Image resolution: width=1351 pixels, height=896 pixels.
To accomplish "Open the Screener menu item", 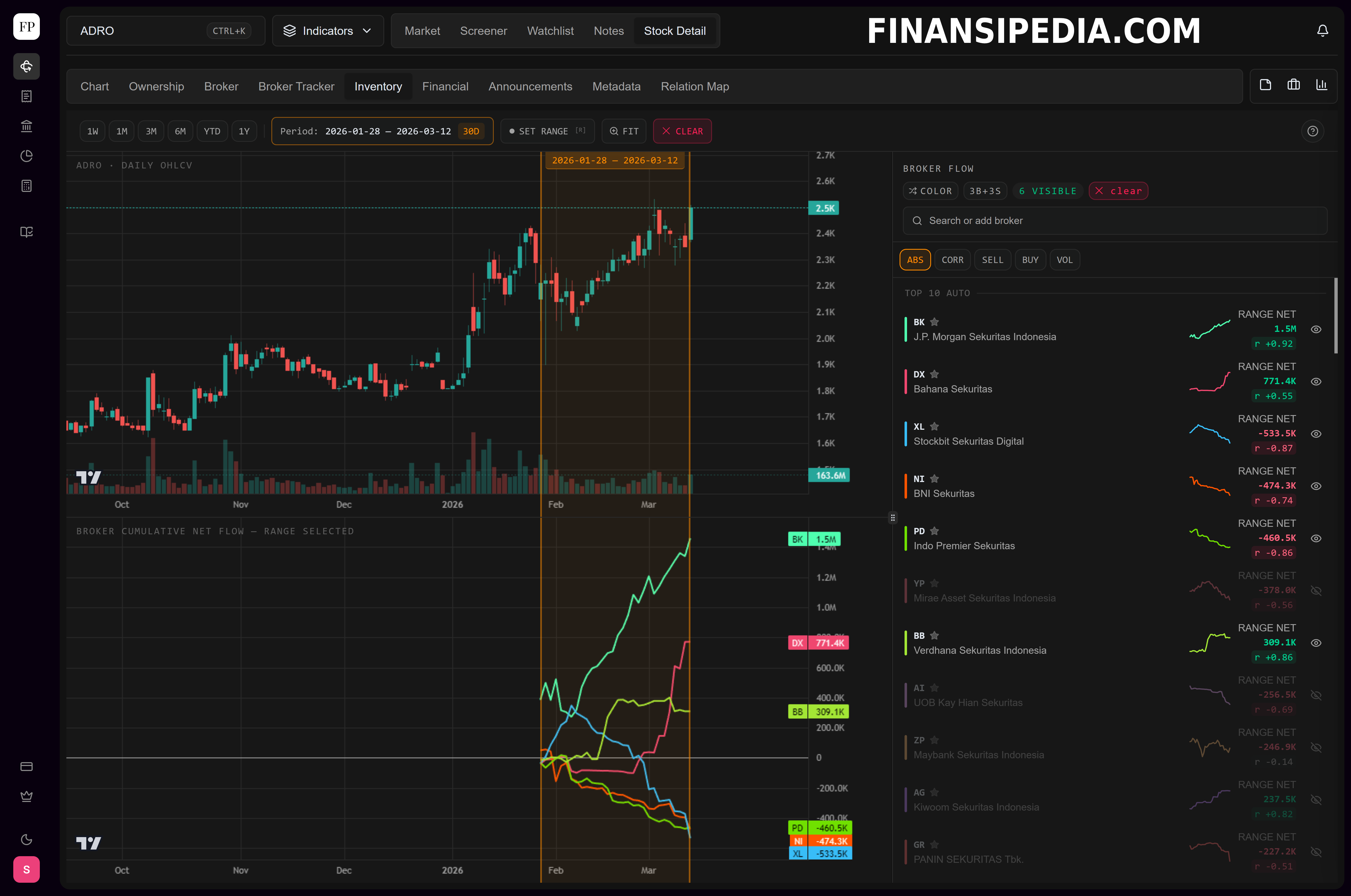I will [483, 31].
